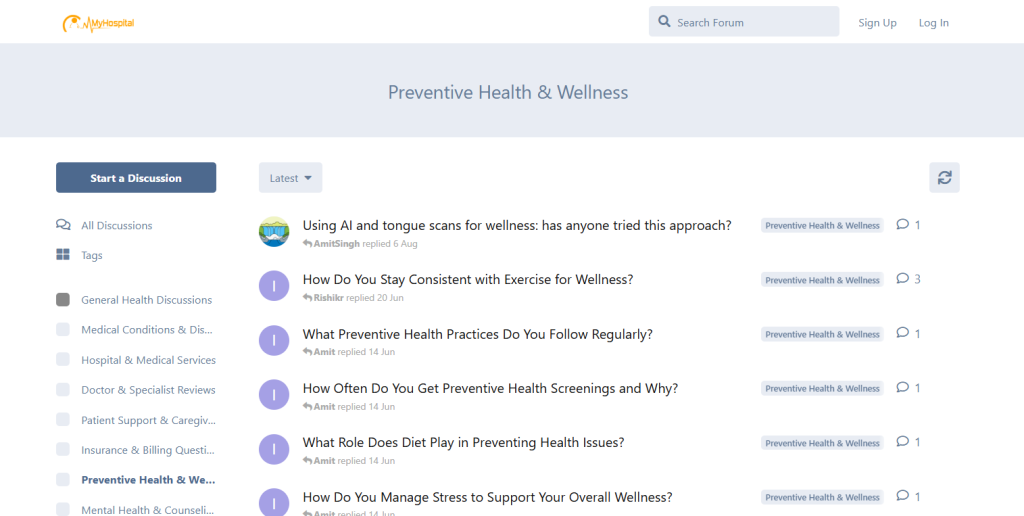Click the search magnifier icon
Screen dimensions: 1024x516
665,22
